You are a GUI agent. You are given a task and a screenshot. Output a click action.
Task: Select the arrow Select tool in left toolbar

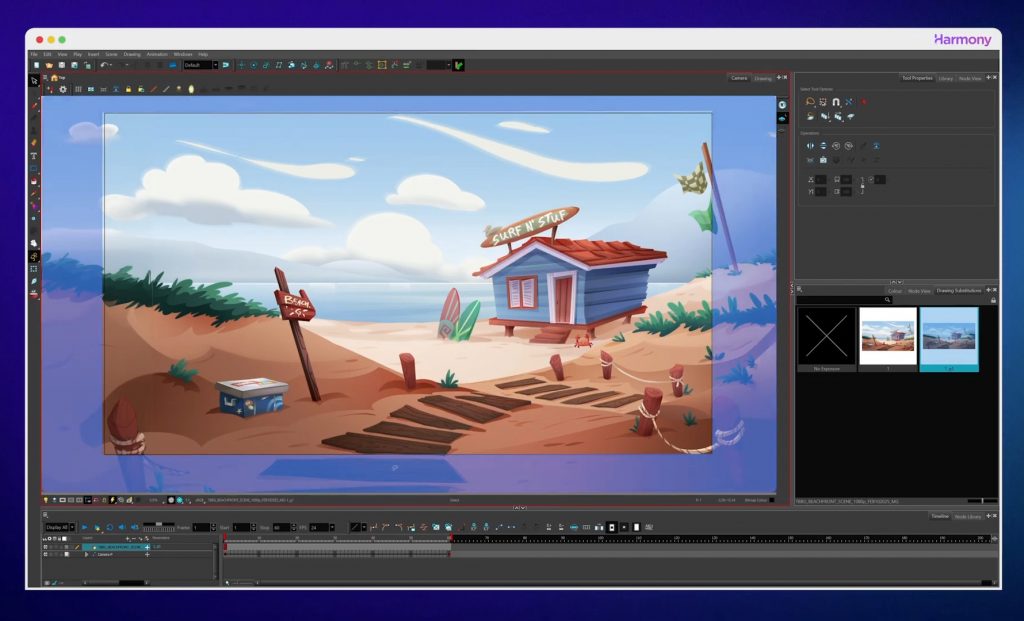click(x=34, y=80)
